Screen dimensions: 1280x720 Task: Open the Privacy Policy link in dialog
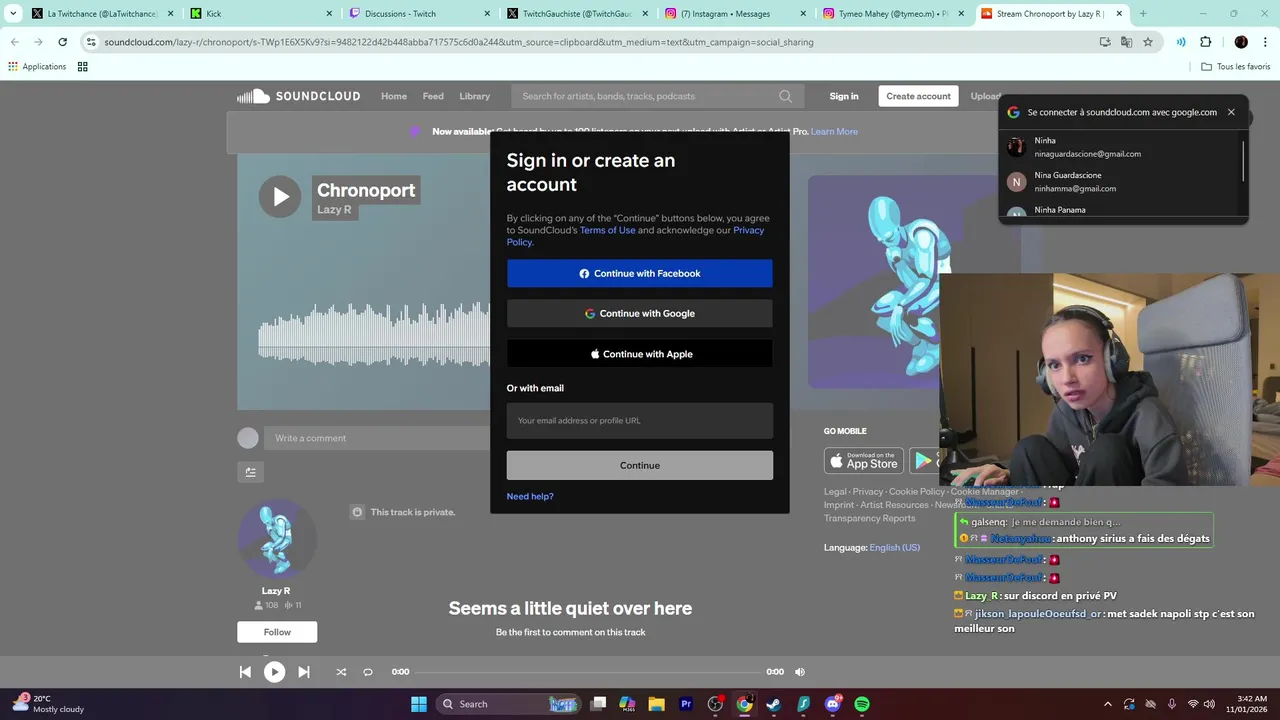(635, 236)
